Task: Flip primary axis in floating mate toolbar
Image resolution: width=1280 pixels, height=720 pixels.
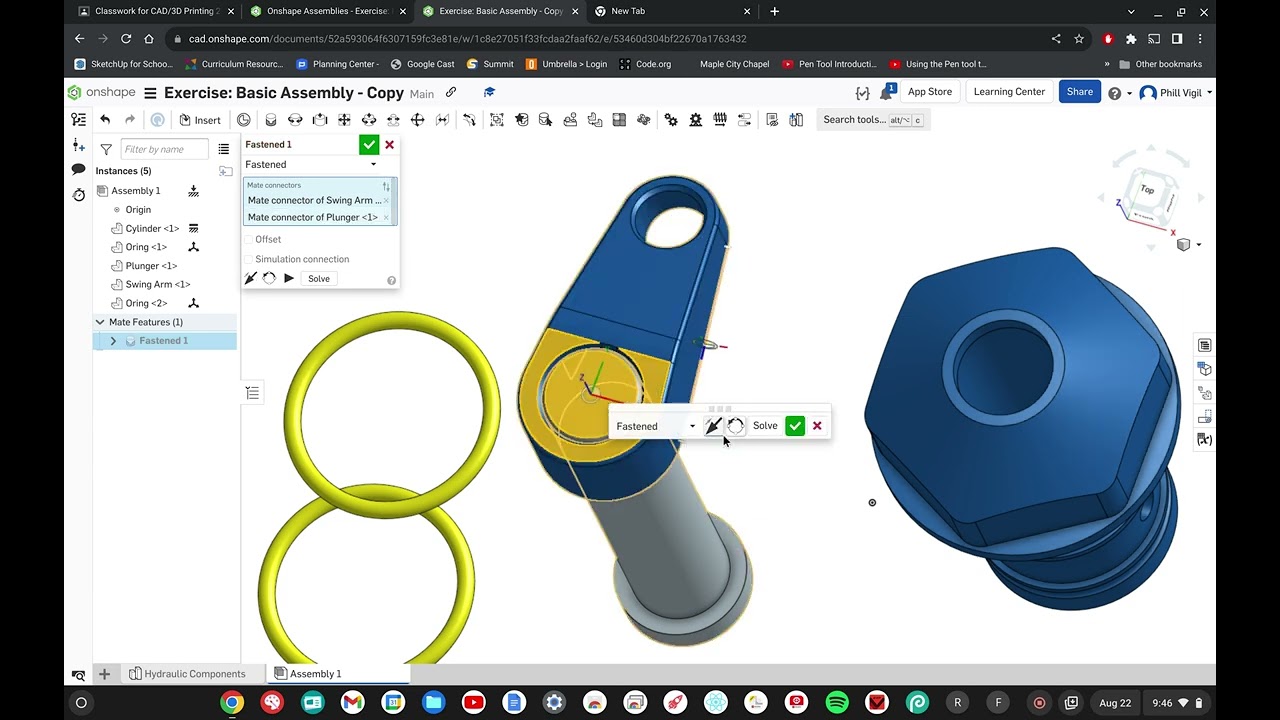Action: [x=713, y=426]
